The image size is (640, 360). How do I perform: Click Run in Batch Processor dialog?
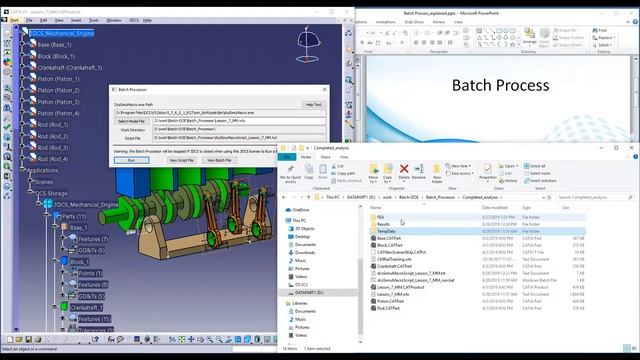(x=131, y=160)
